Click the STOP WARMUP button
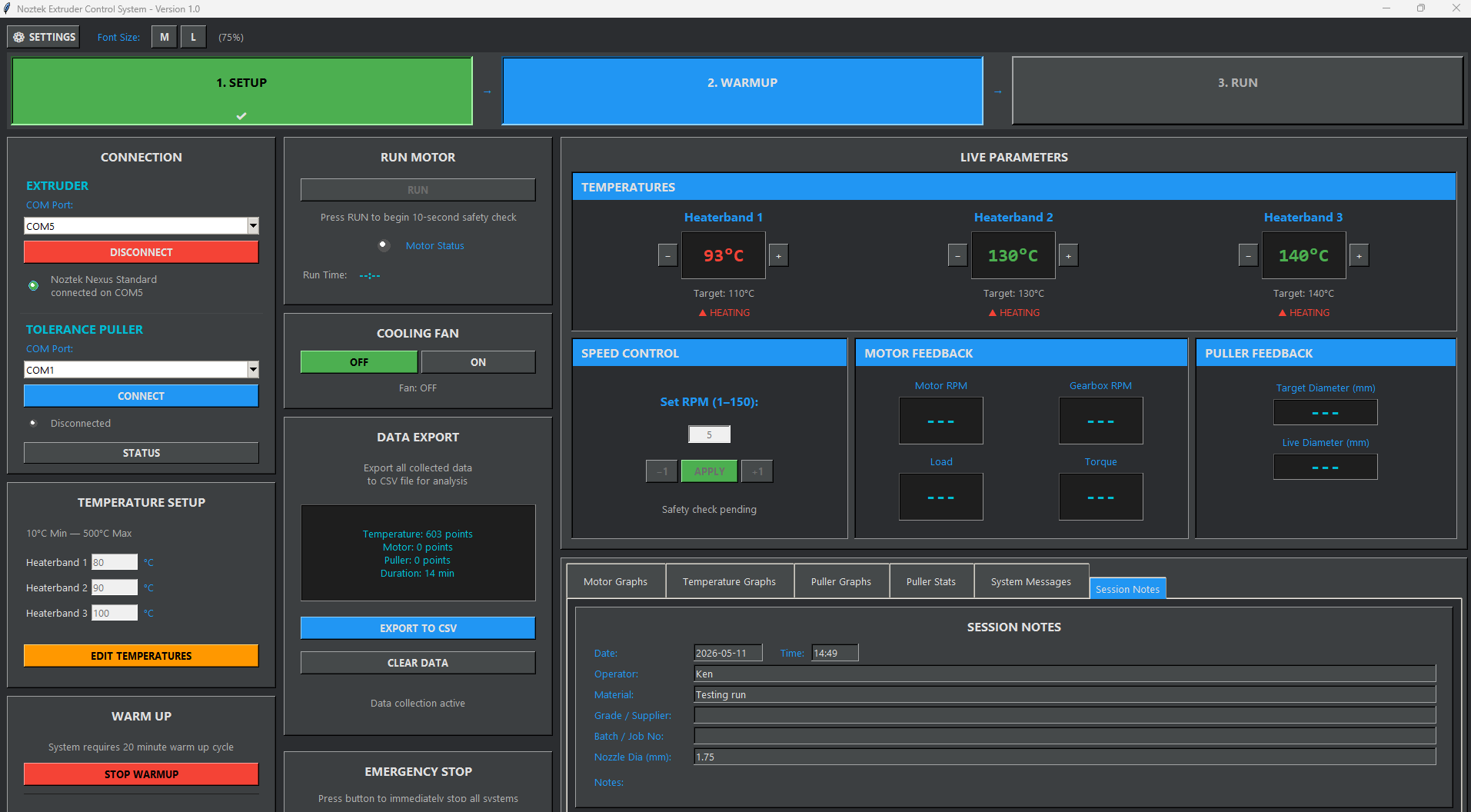 (x=141, y=774)
